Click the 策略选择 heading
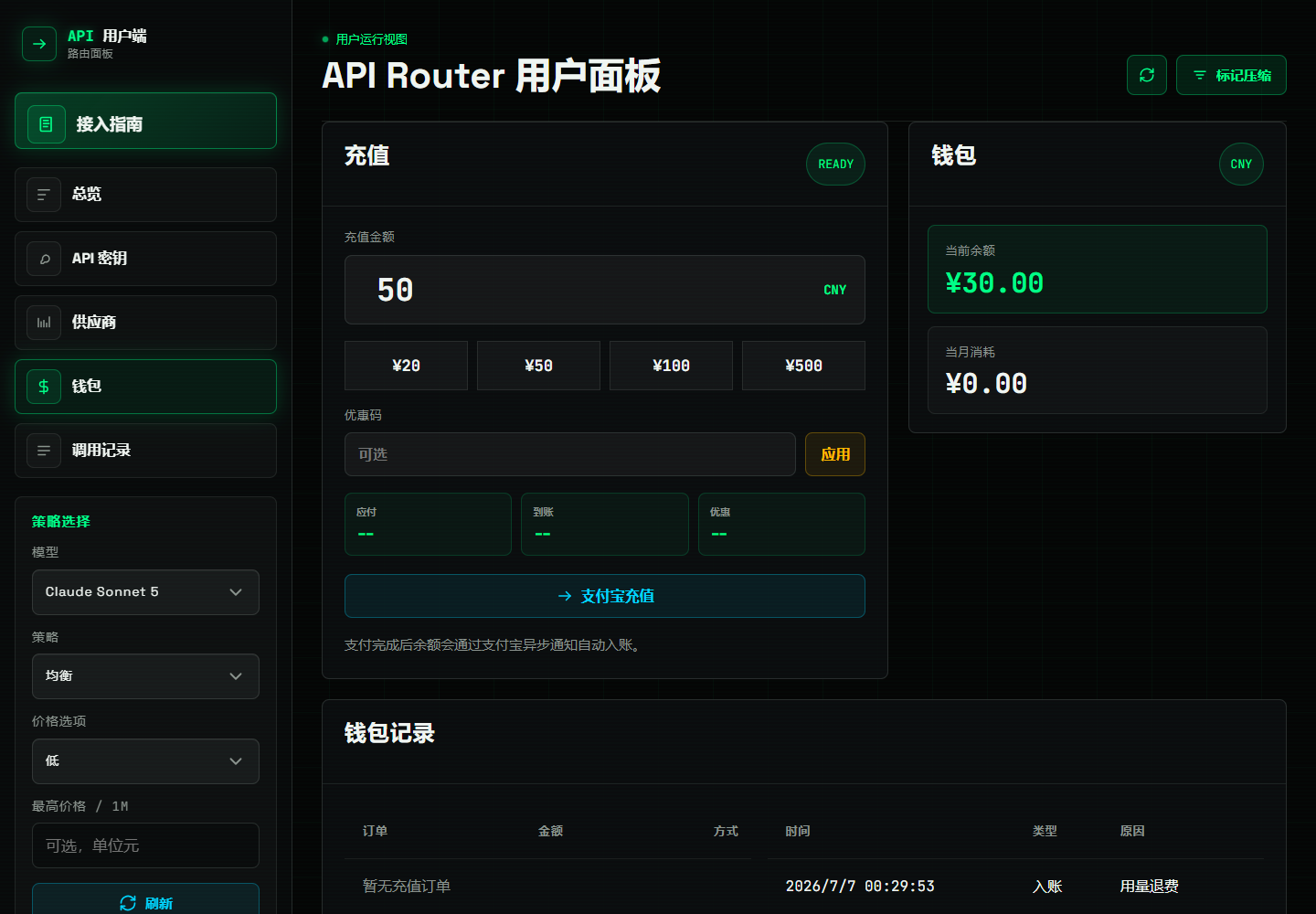The height and width of the screenshot is (914, 1316). (x=61, y=521)
